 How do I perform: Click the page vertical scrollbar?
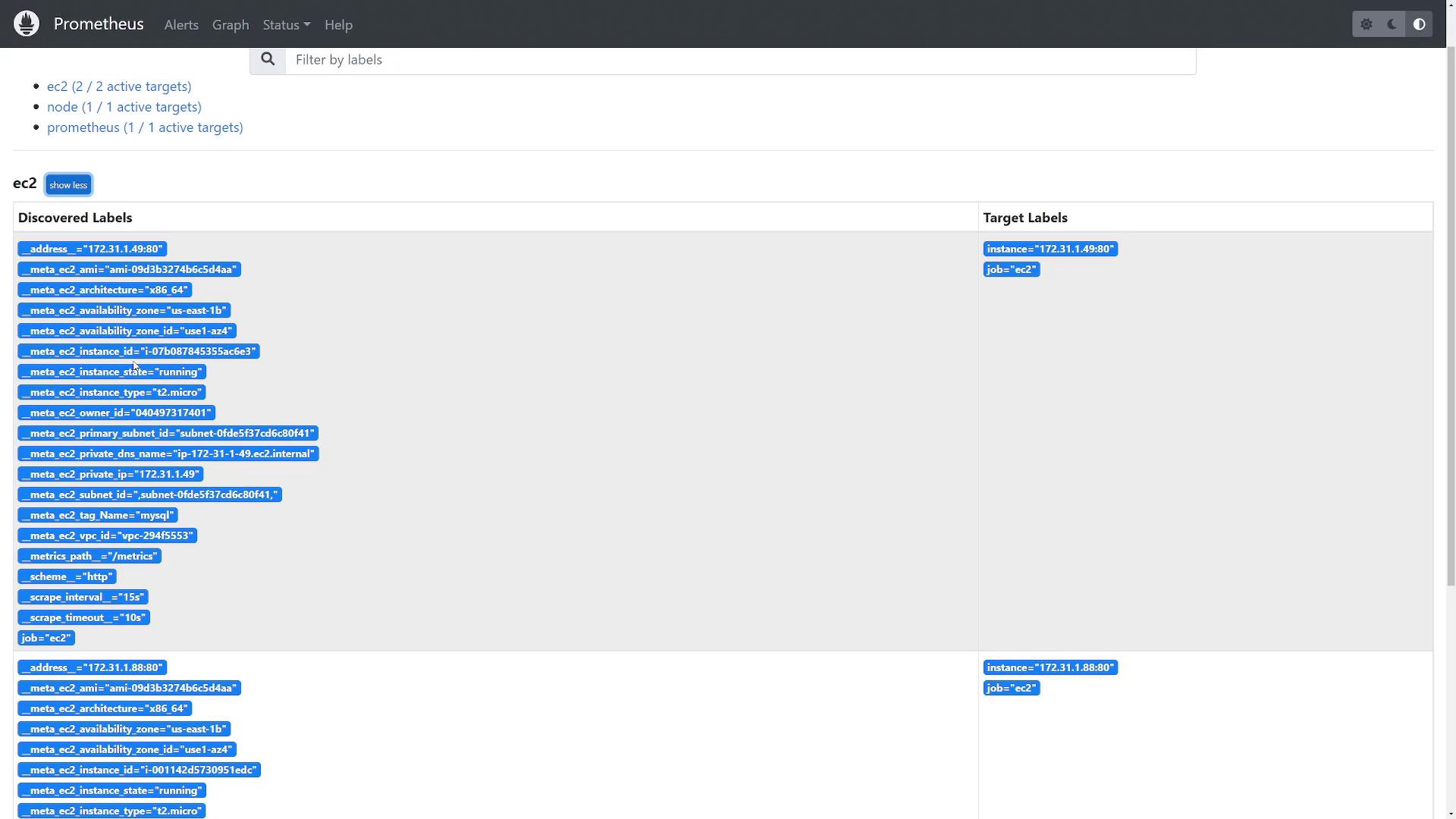tap(1451, 303)
